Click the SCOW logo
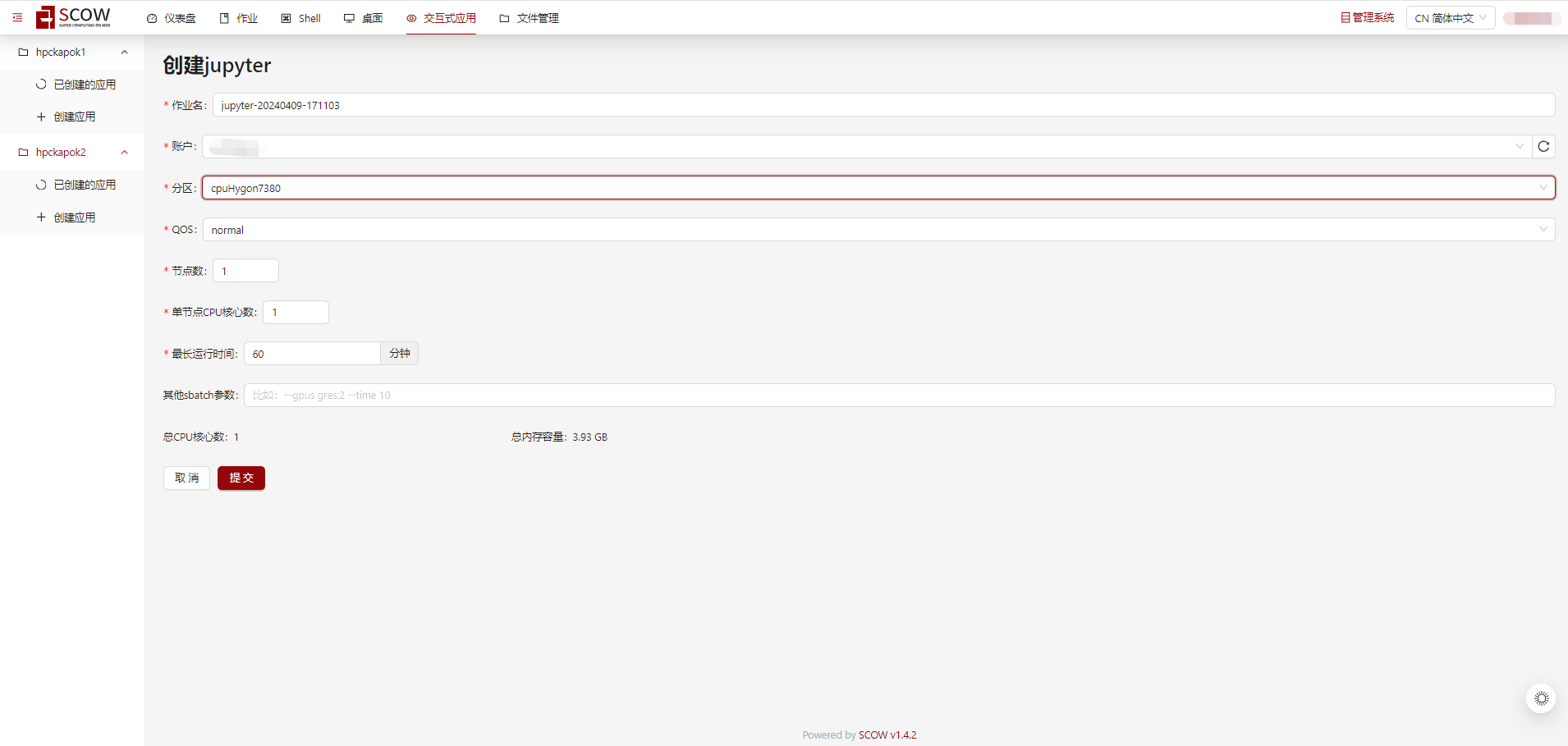The height and width of the screenshot is (746, 1568). point(73,17)
